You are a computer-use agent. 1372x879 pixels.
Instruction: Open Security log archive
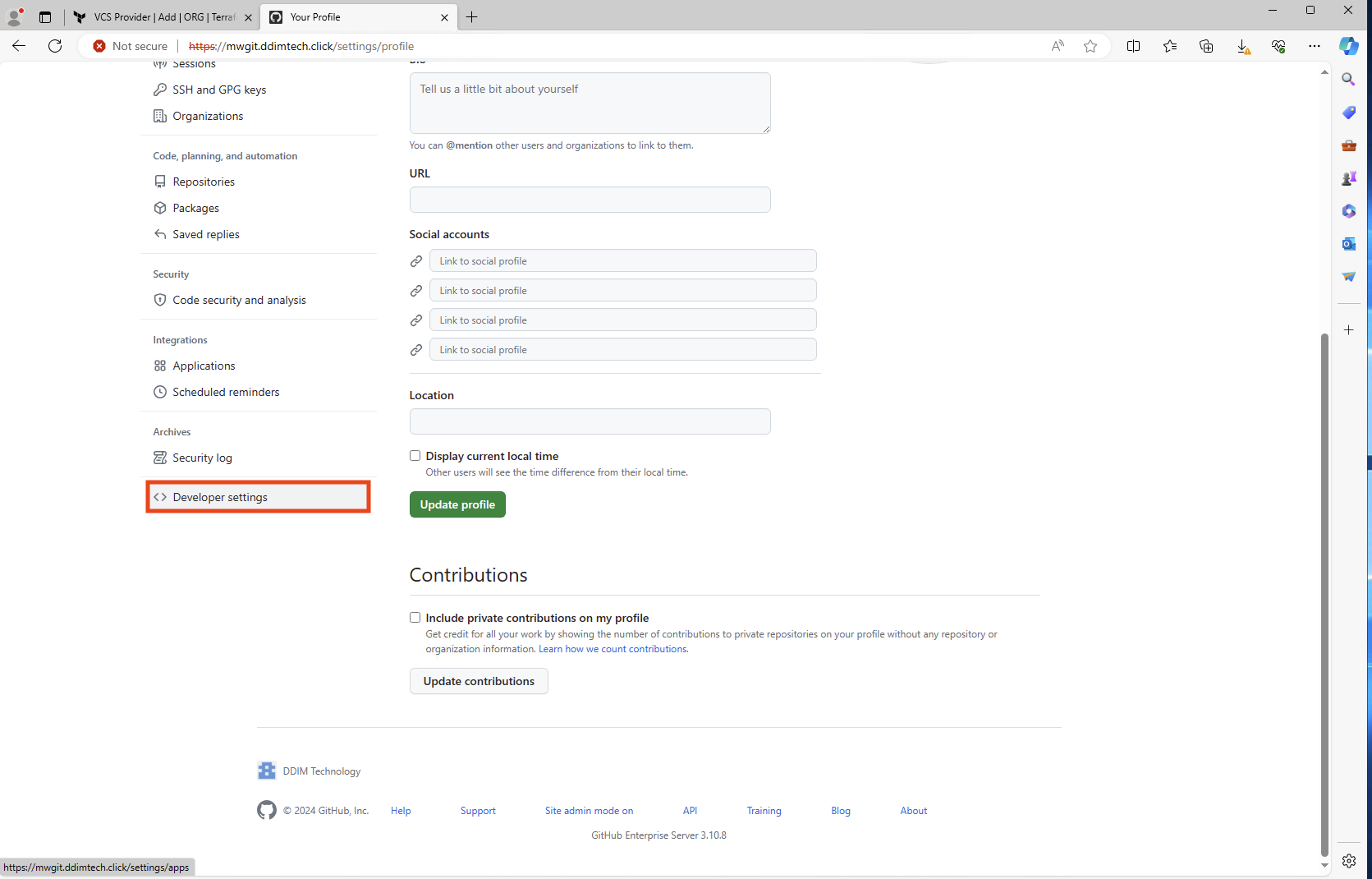coord(202,458)
